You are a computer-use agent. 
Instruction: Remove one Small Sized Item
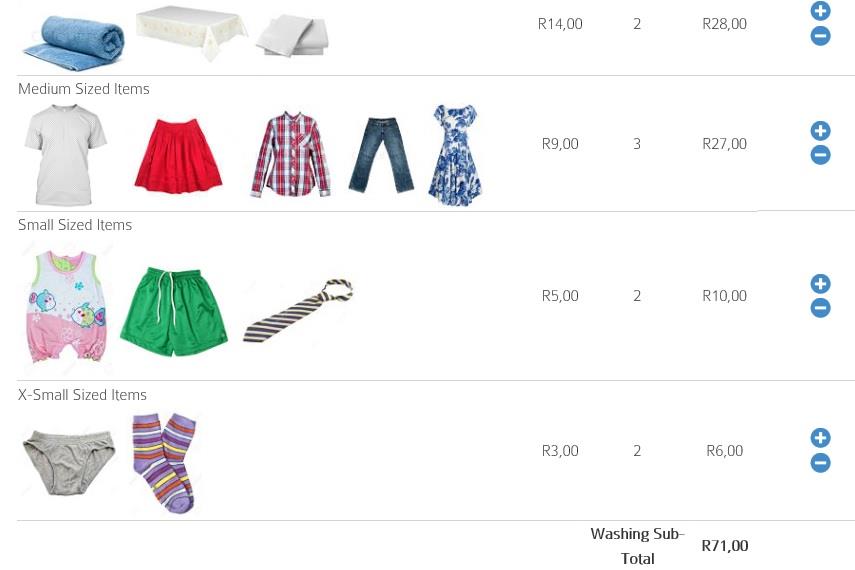[820, 308]
